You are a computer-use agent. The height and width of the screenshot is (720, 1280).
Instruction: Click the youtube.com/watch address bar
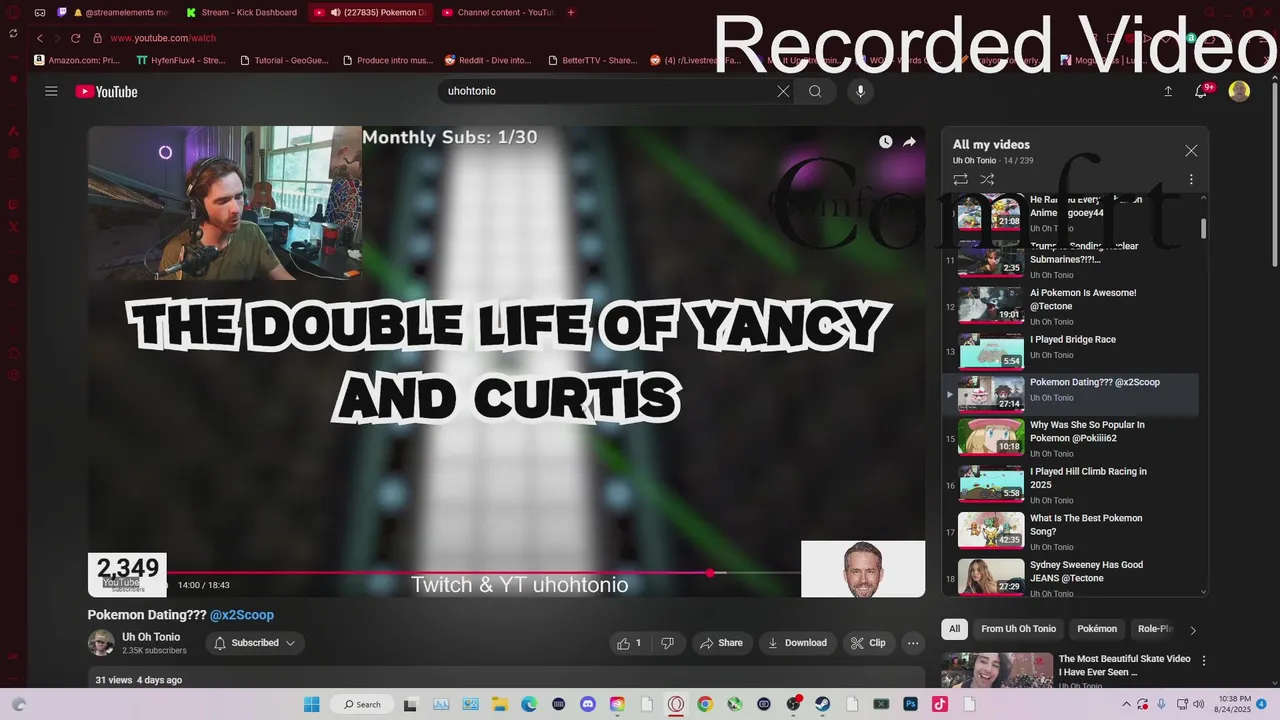click(163, 38)
